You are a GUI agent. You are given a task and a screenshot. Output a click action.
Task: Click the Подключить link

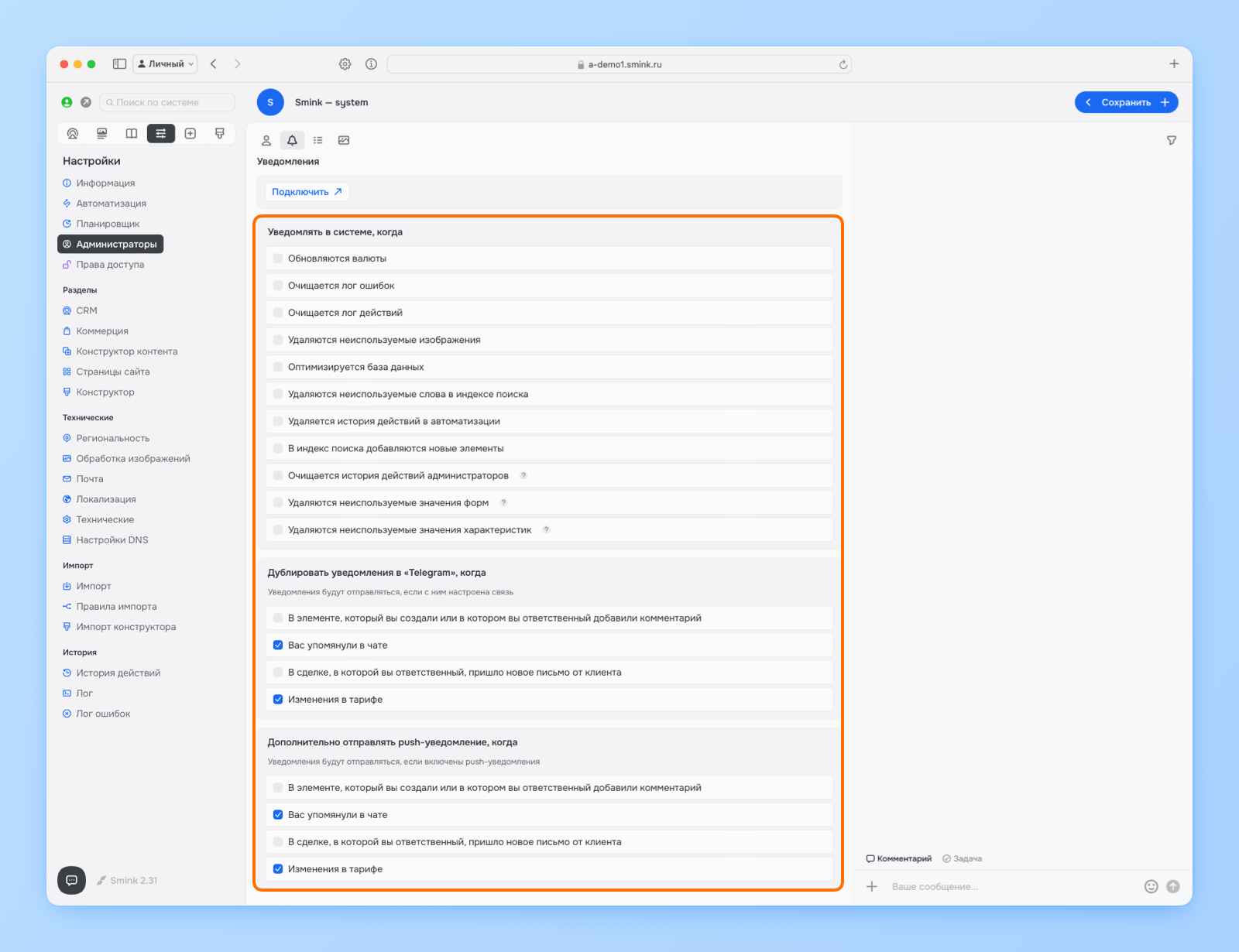[x=307, y=192]
